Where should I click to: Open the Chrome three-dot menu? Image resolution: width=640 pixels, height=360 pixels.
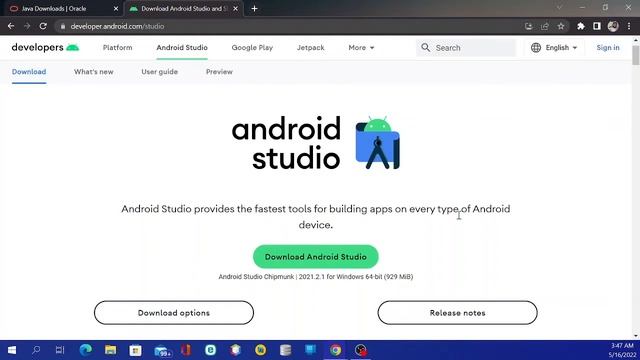pyautogui.click(x=629, y=26)
